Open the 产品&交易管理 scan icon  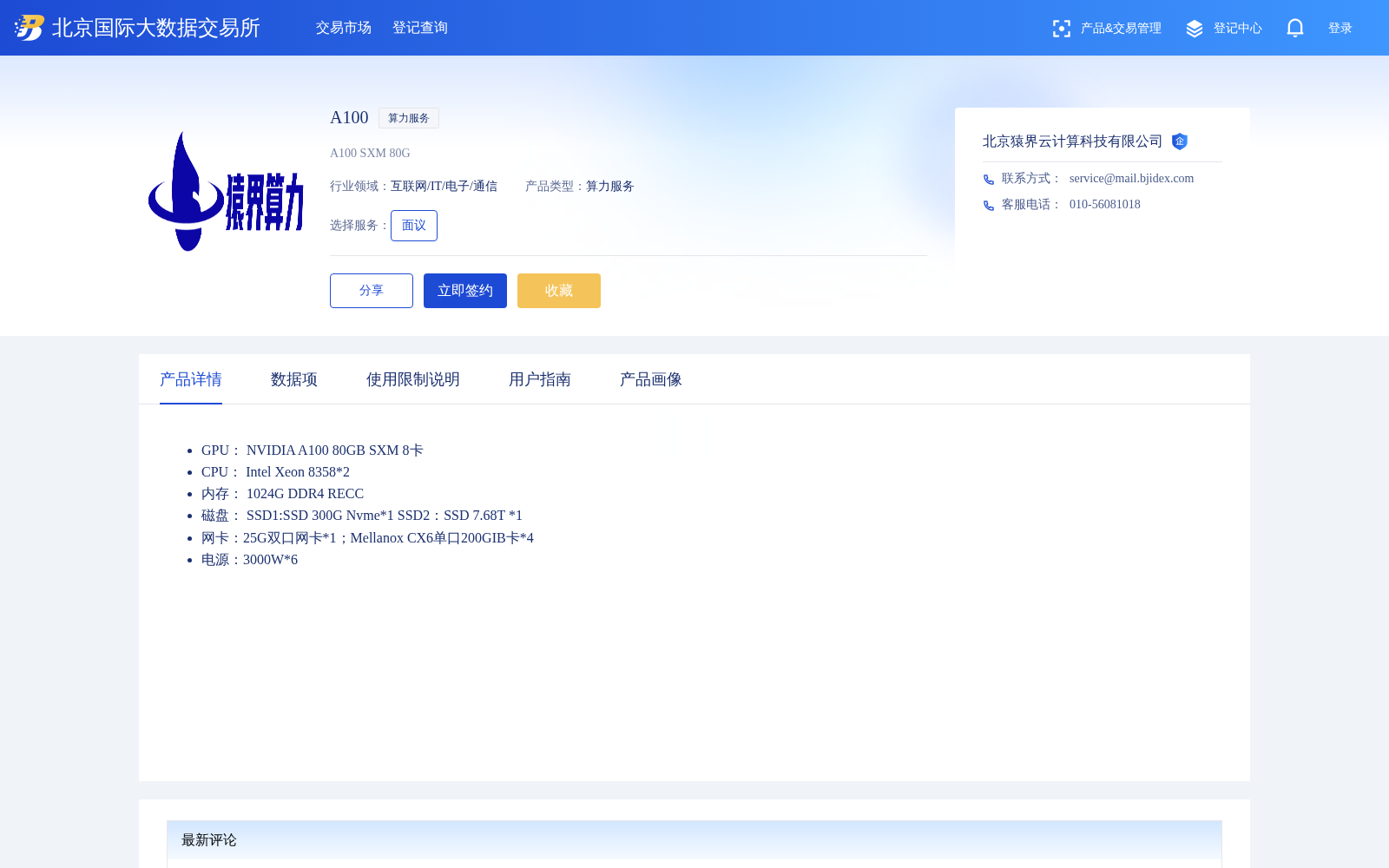pos(1061,29)
